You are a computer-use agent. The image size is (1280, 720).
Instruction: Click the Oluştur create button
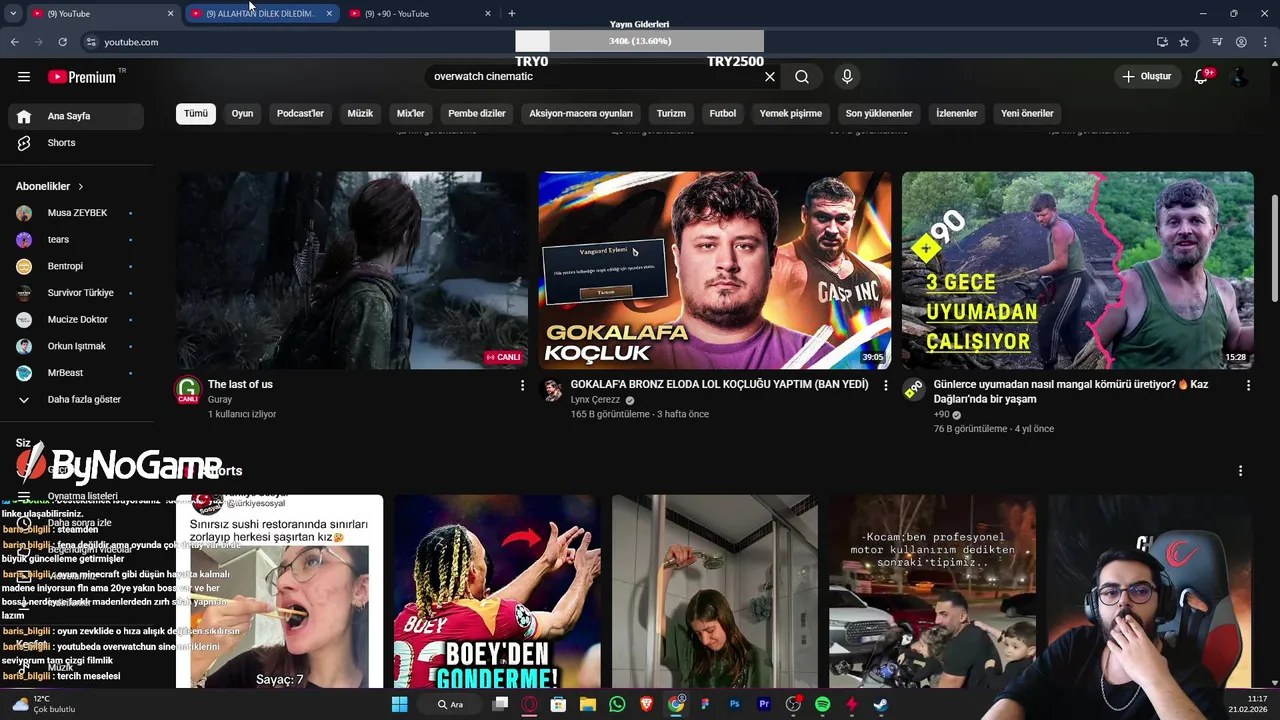tap(1146, 77)
